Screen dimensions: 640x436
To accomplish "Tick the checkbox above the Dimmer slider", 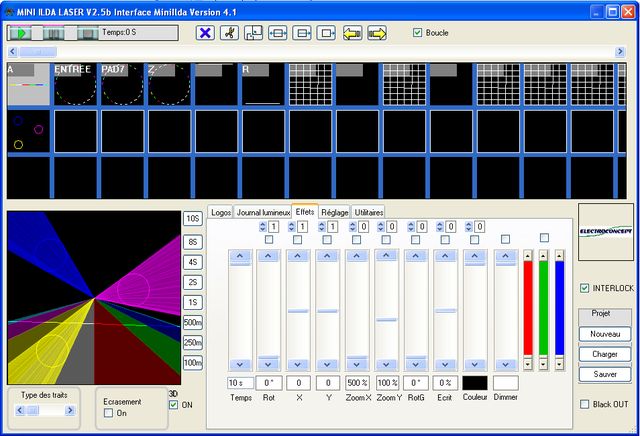I will [x=505, y=239].
